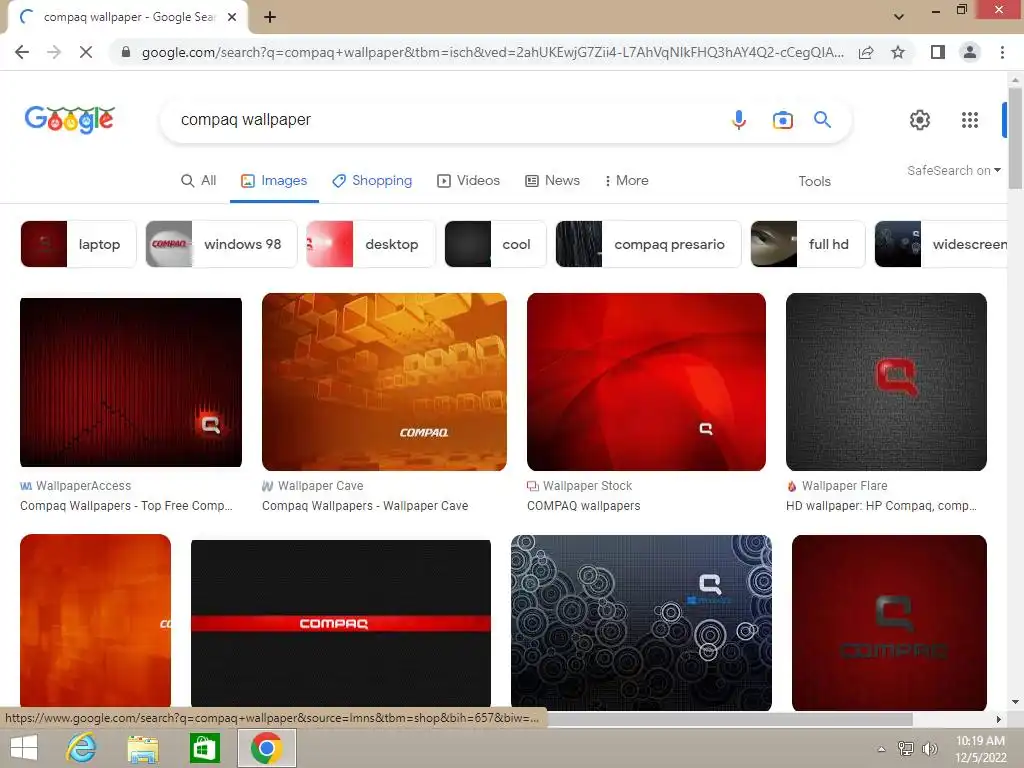Click the browser back arrow
This screenshot has width=1024, height=768.
point(22,52)
